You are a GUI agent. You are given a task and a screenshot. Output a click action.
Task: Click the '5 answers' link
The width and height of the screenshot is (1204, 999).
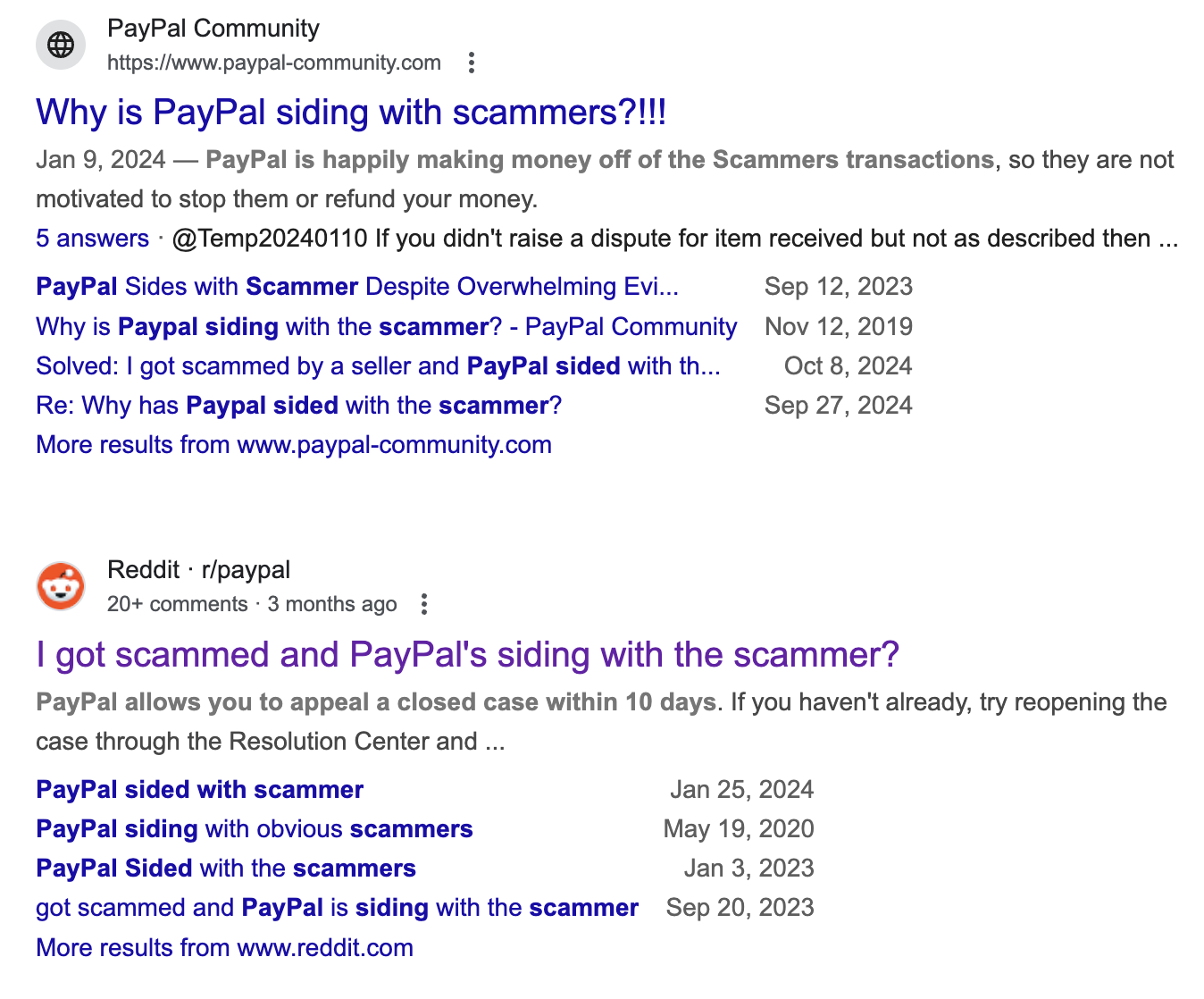[x=92, y=239]
